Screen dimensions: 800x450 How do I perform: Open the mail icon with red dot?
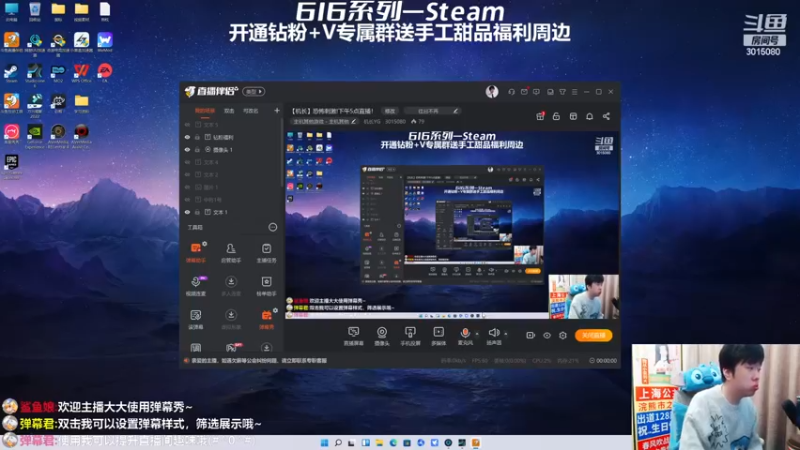524,92
